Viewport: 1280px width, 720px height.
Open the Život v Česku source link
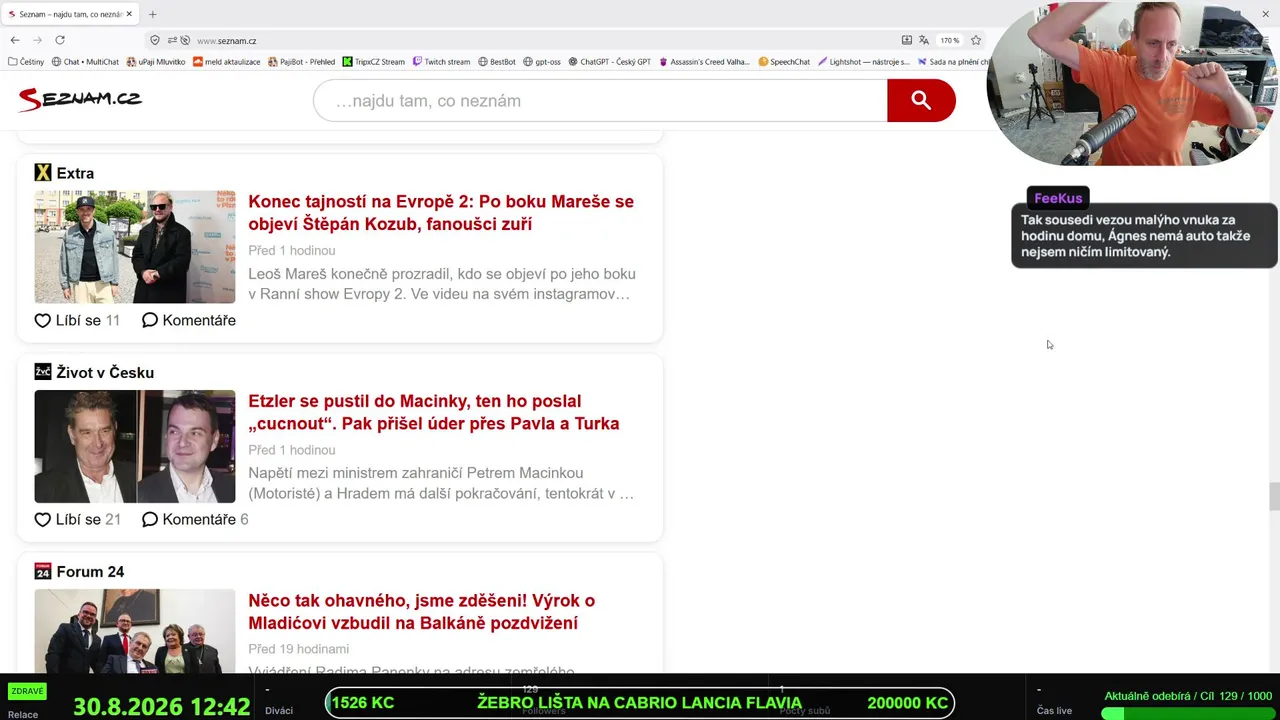[x=105, y=372]
